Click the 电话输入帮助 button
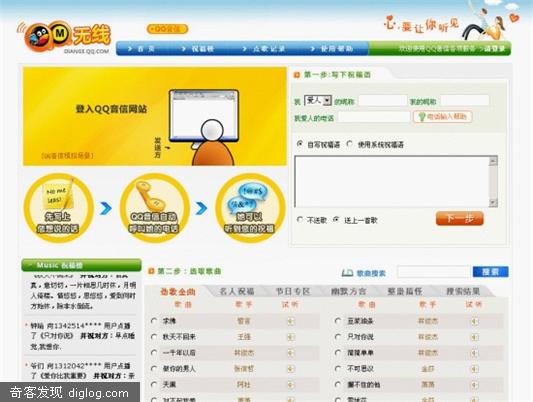 click(442, 117)
